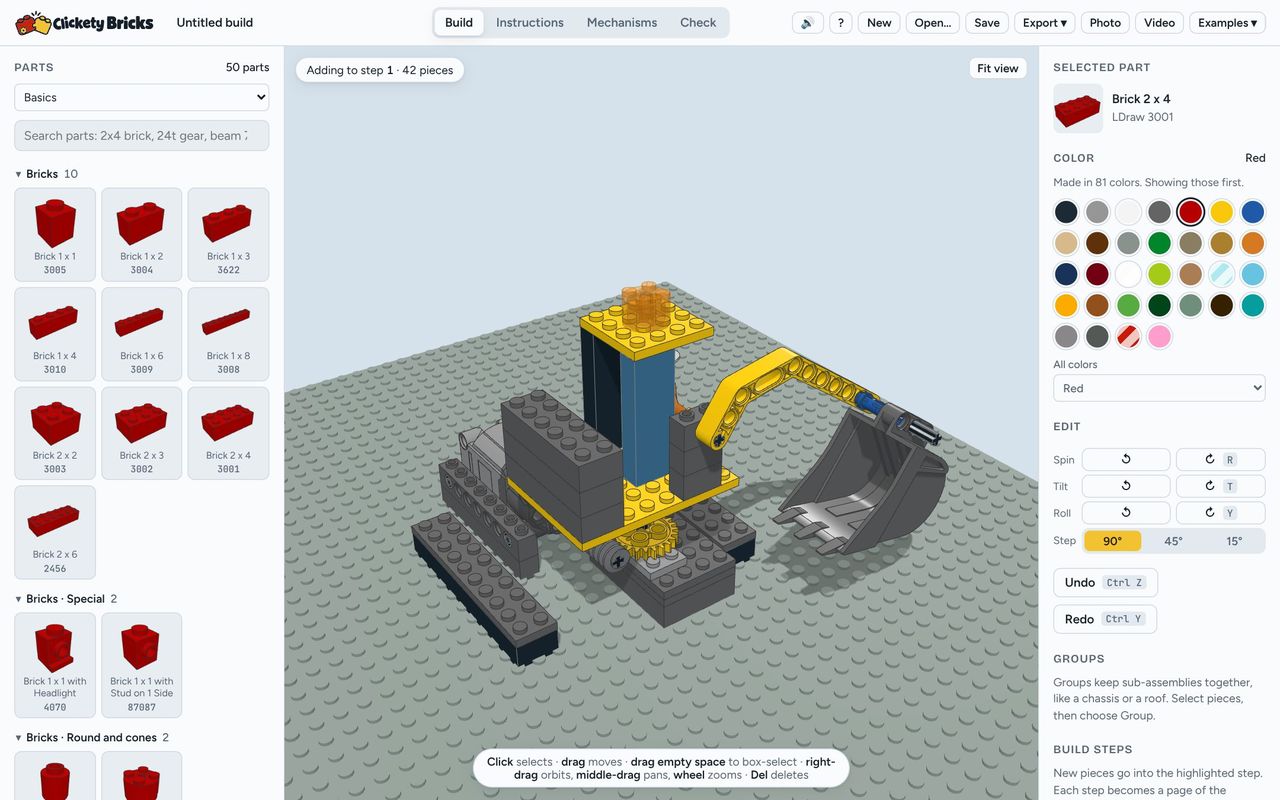Open help with question mark button
Viewport: 1280px width, 800px height.
840,22
